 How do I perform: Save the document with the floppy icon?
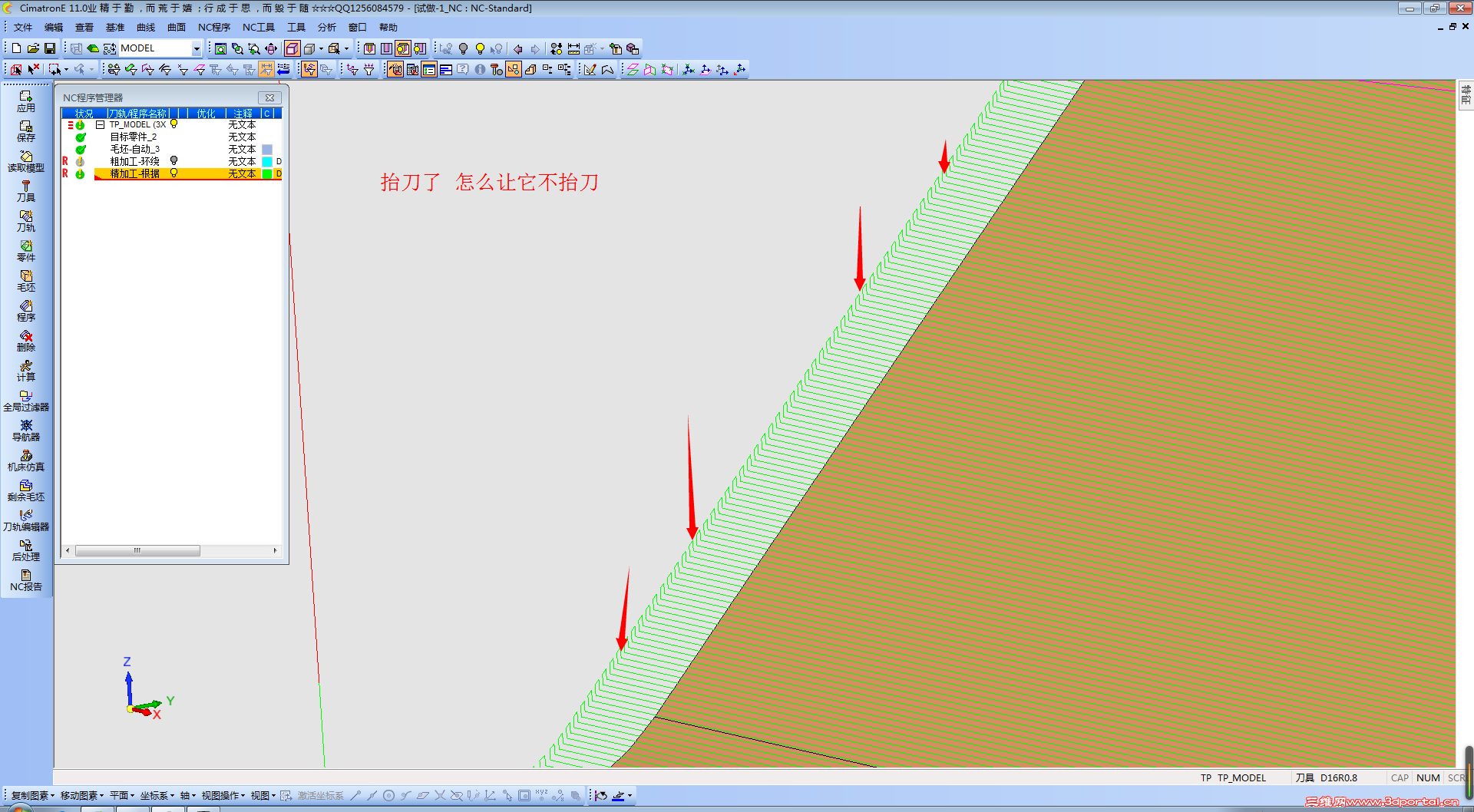[50, 48]
